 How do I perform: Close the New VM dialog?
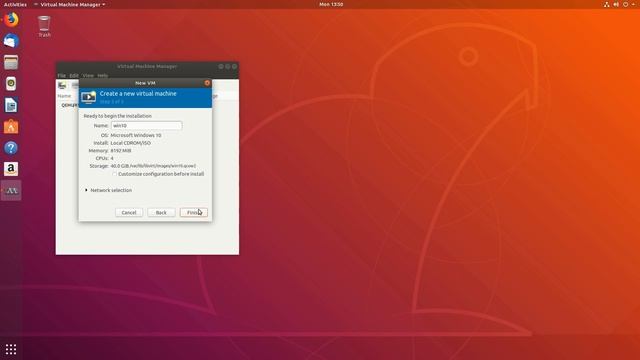[207, 83]
